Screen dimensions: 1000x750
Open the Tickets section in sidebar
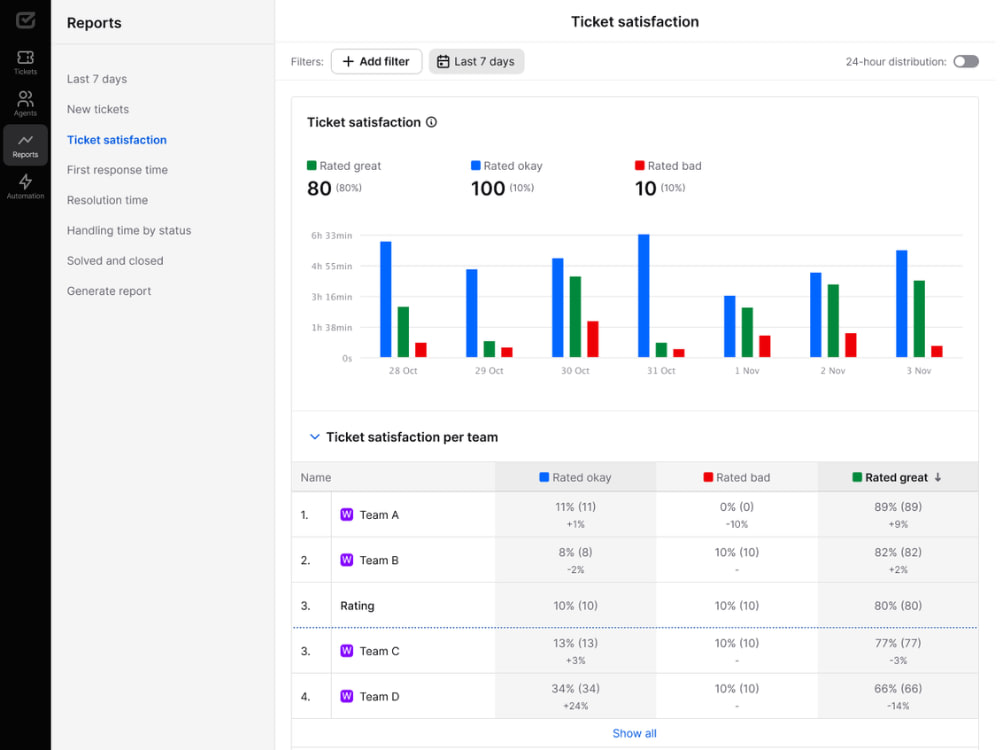pos(25,62)
